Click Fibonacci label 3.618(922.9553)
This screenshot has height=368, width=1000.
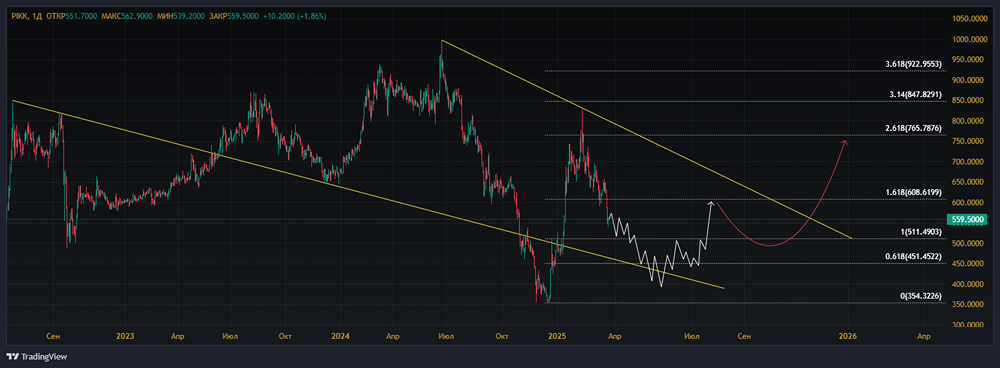912,64
